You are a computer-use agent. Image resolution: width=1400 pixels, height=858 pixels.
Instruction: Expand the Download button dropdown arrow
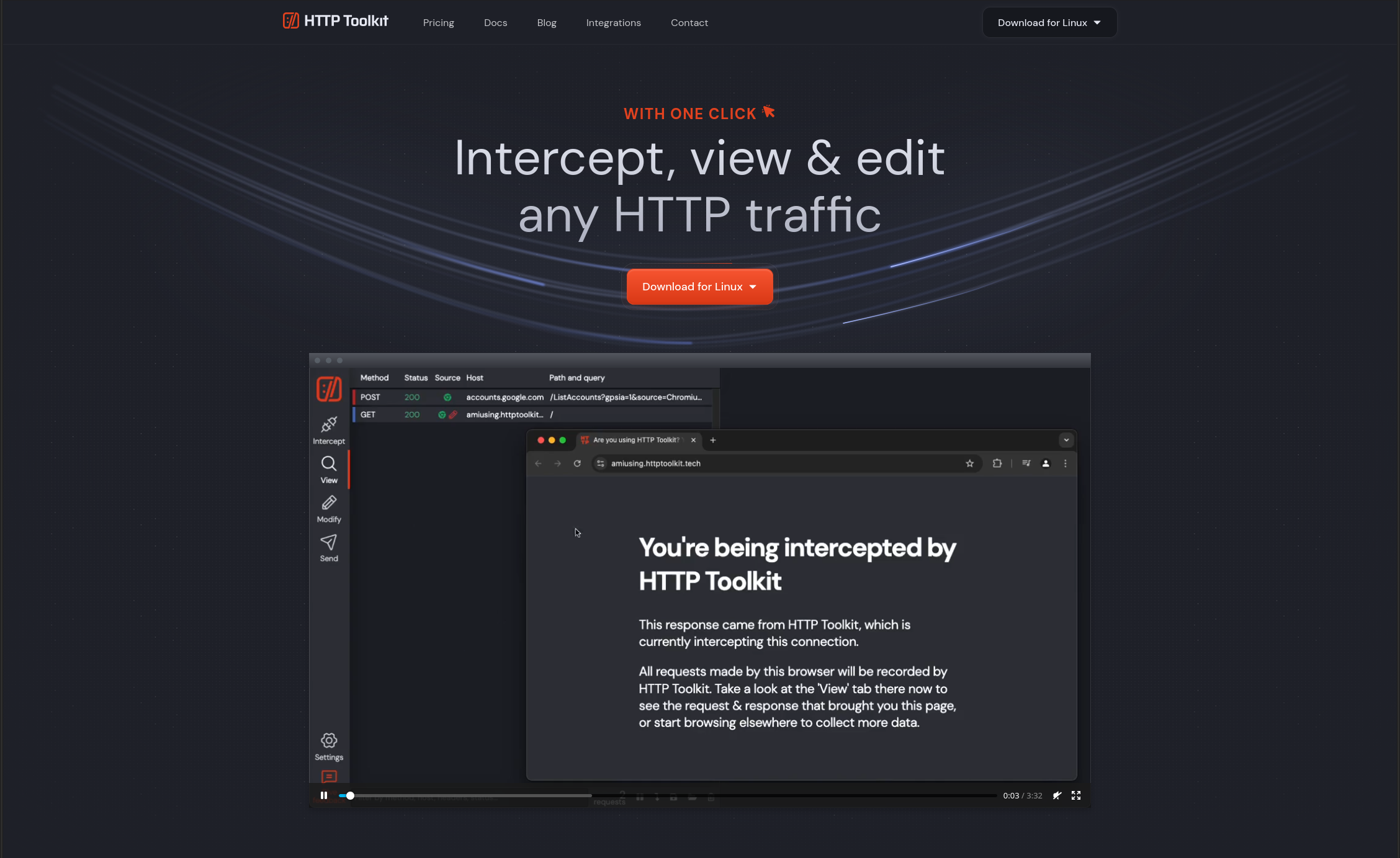[x=1097, y=22]
